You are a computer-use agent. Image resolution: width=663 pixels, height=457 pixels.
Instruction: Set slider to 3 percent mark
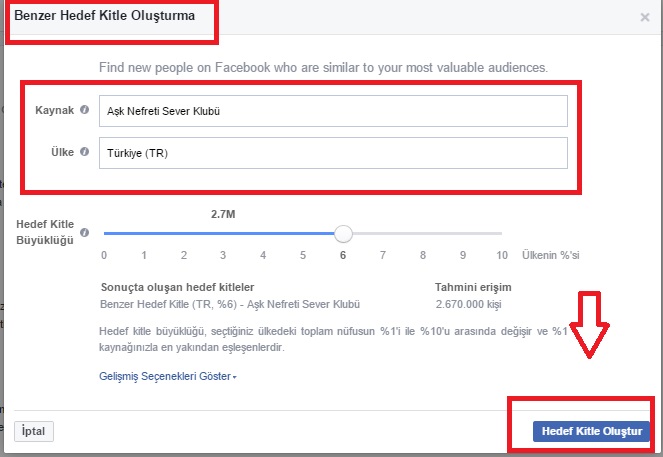[223, 255]
